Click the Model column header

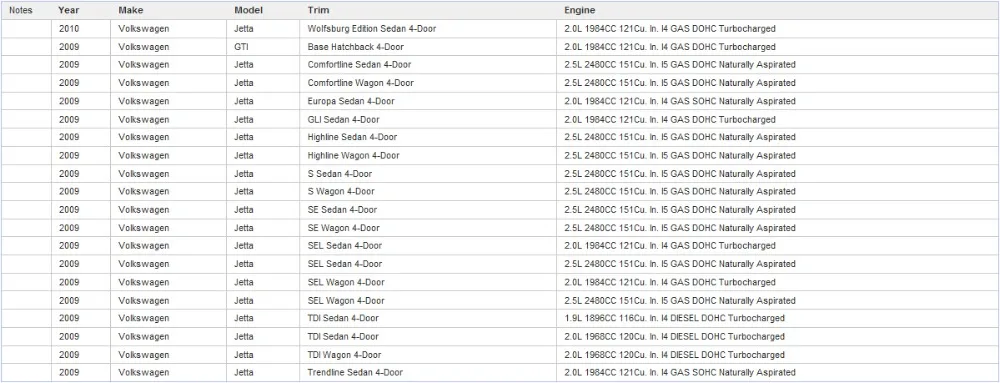pyautogui.click(x=248, y=10)
